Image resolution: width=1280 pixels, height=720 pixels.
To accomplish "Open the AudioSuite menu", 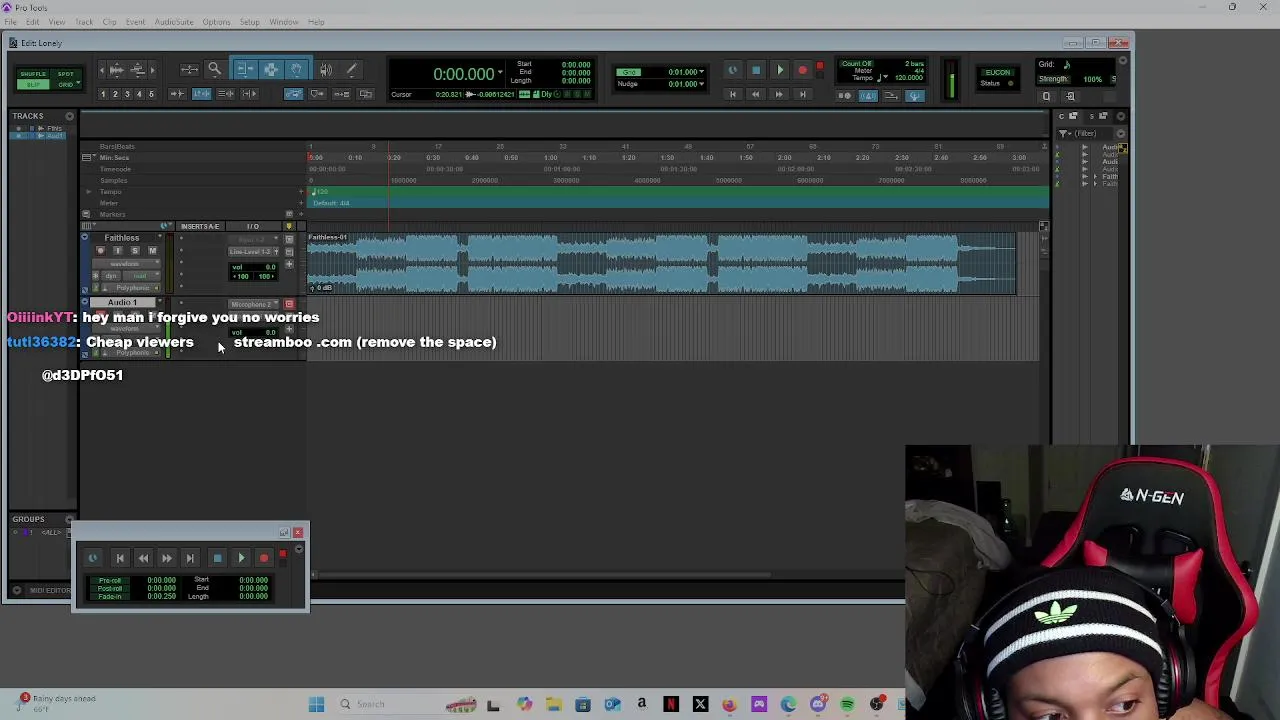I will click(173, 22).
